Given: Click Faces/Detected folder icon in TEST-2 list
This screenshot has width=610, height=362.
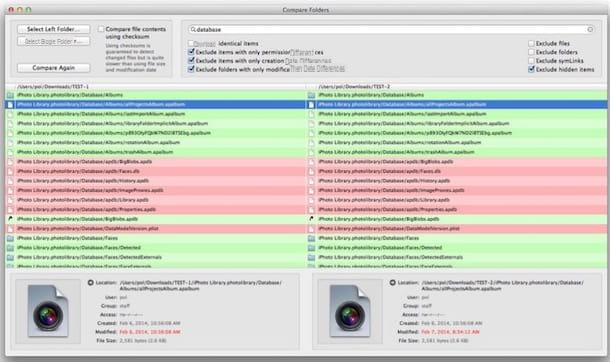Looking at the screenshot, I should point(311,248).
